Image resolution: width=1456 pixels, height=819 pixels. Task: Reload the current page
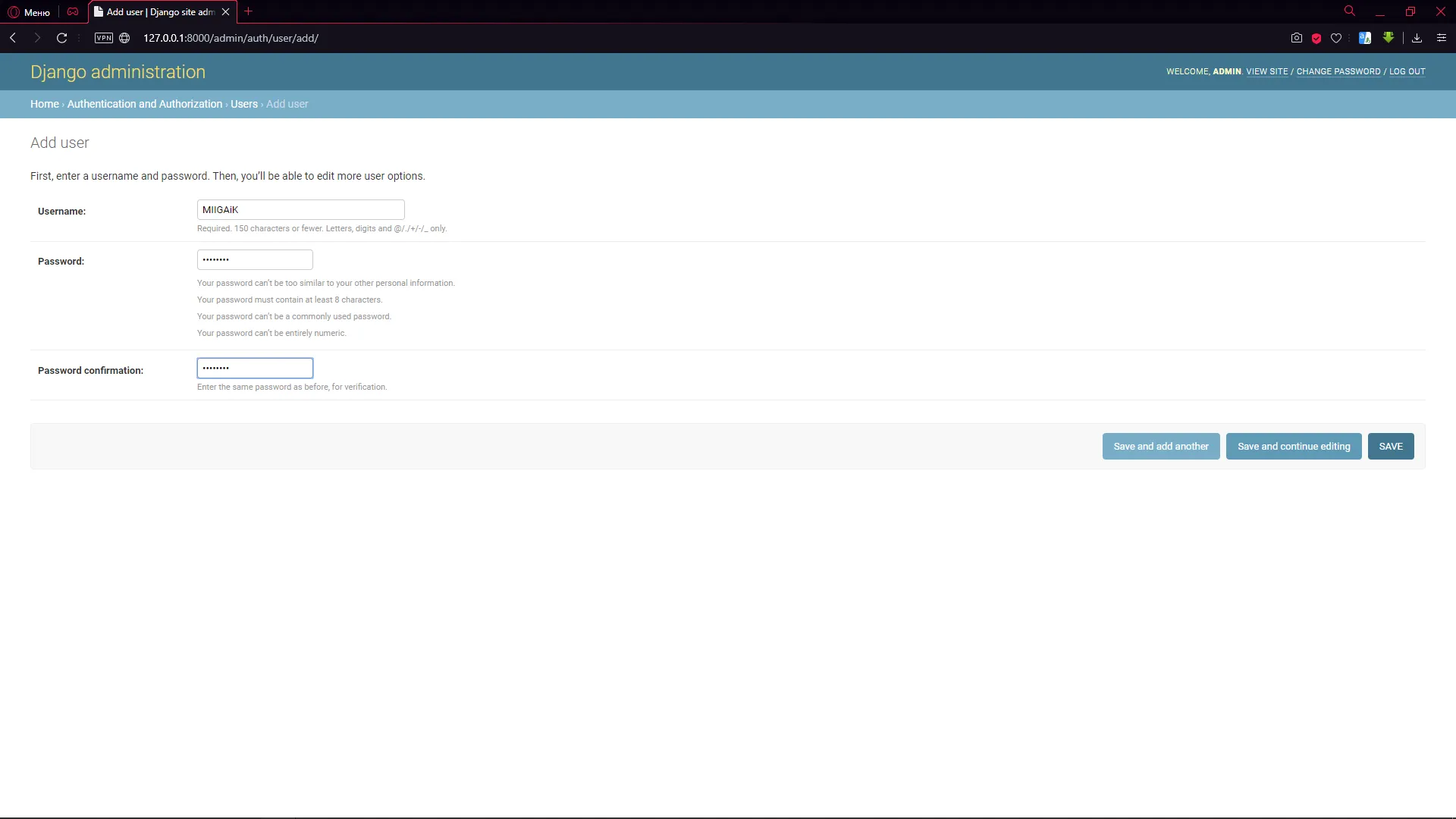tap(62, 38)
